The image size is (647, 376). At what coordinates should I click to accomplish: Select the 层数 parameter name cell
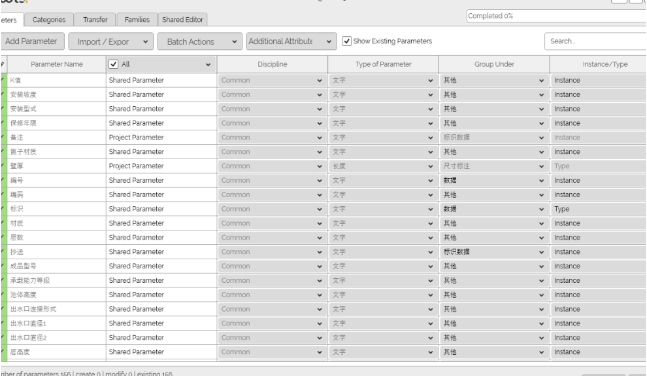click(x=57, y=238)
